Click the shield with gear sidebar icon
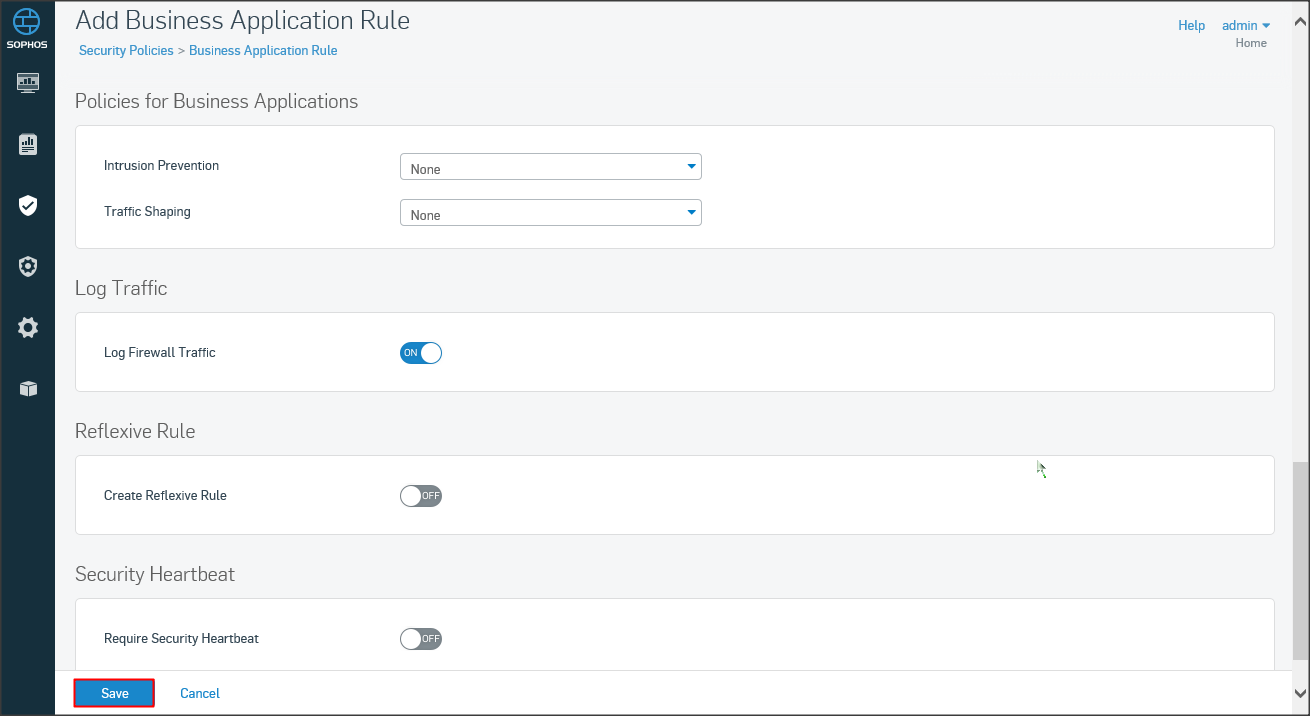 pos(28,266)
